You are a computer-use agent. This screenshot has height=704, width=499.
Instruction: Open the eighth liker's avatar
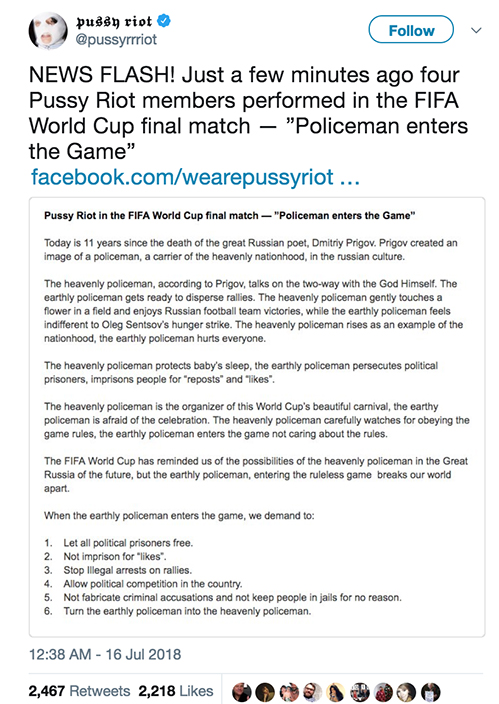pos(407,692)
